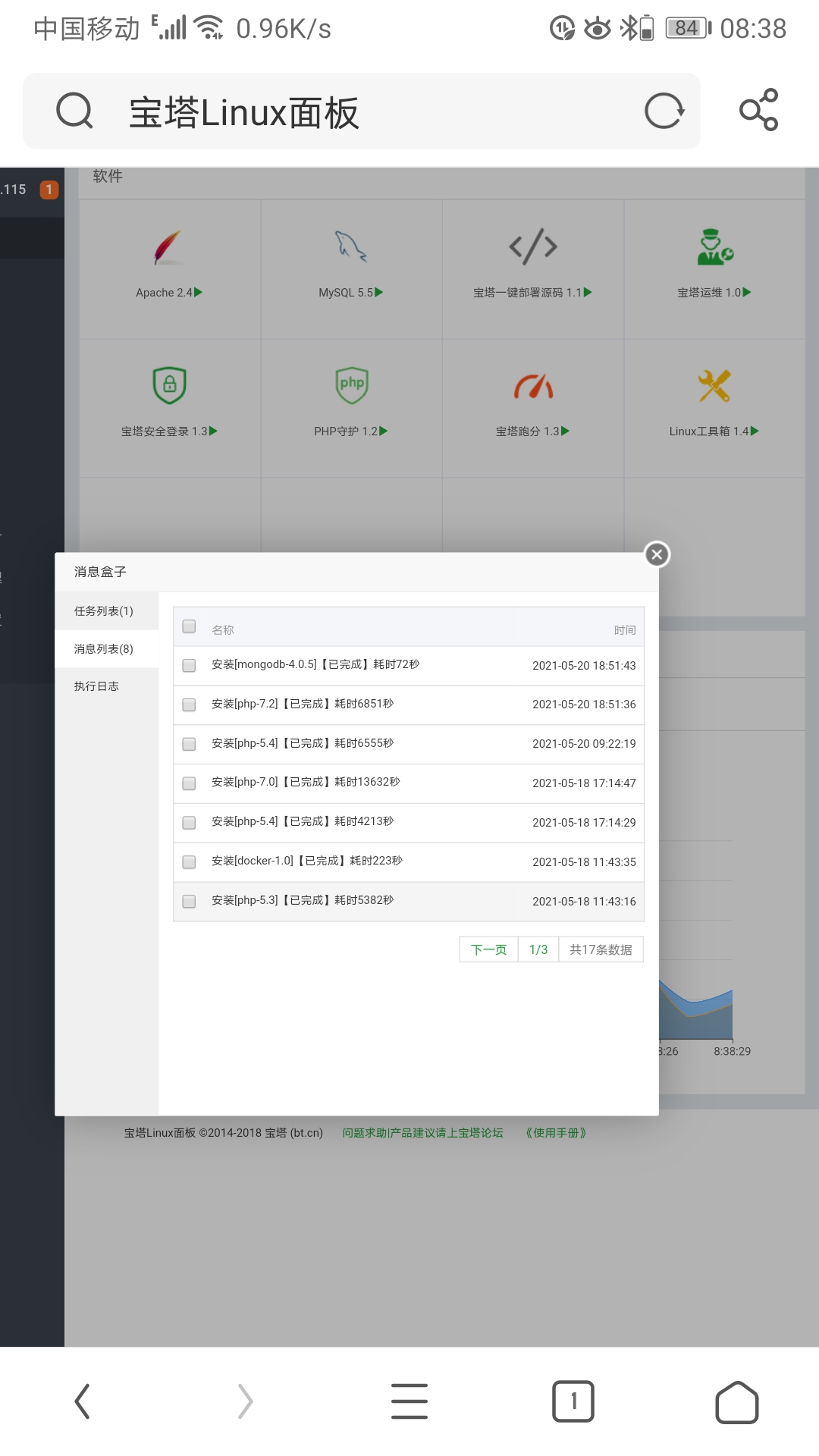The width and height of the screenshot is (819, 1456).
Task: Open the PHP守护 shield icon
Action: click(x=352, y=385)
